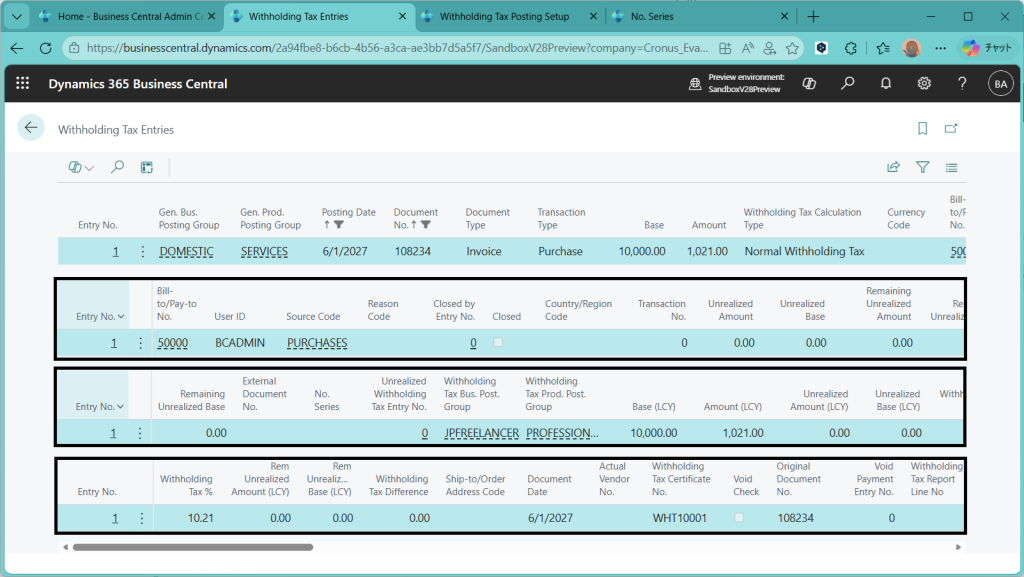
Task: Click the help question mark icon
Action: [962, 84]
